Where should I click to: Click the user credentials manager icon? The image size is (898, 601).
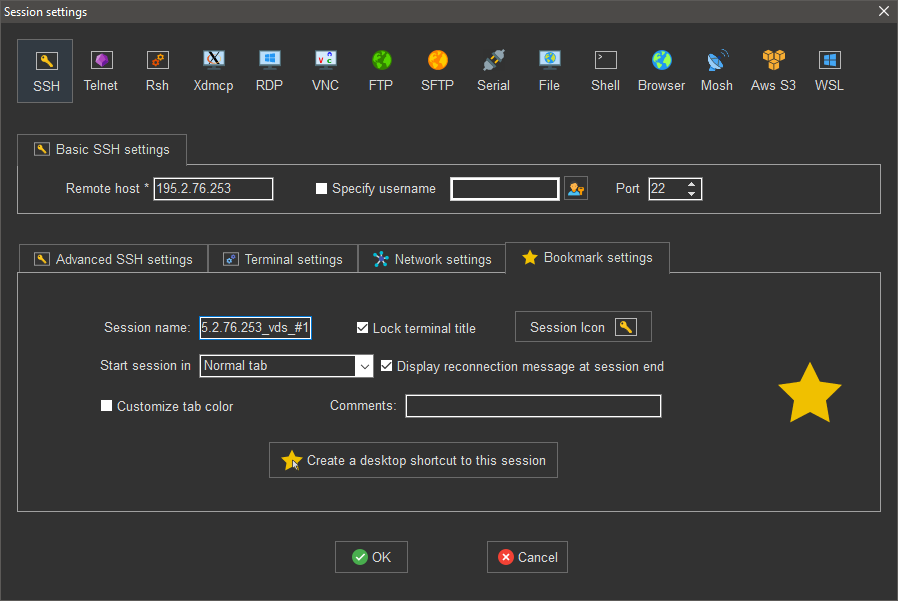(575, 189)
